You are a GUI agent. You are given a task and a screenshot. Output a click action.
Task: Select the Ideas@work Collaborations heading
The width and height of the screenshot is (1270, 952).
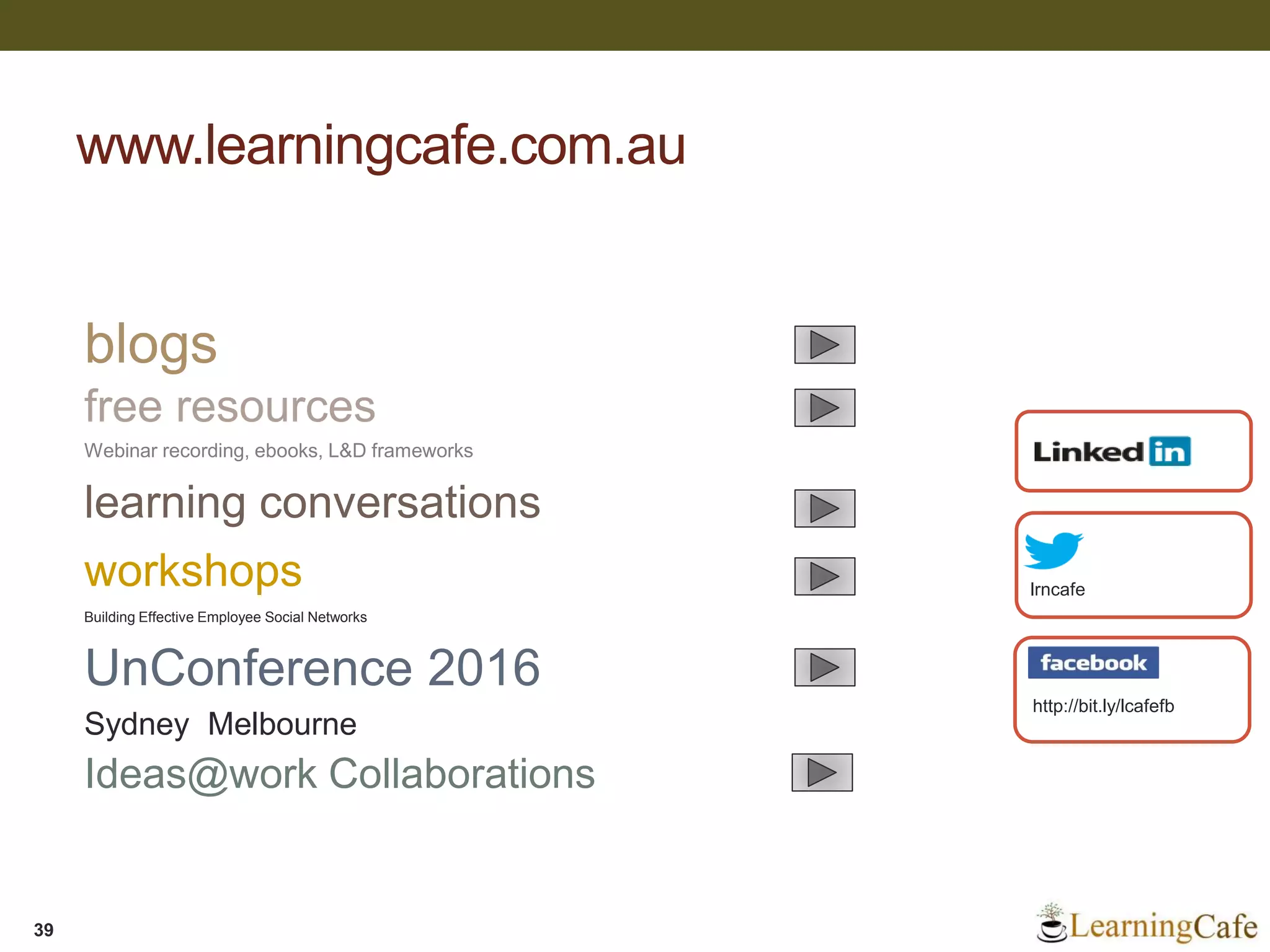click(x=340, y=775)
